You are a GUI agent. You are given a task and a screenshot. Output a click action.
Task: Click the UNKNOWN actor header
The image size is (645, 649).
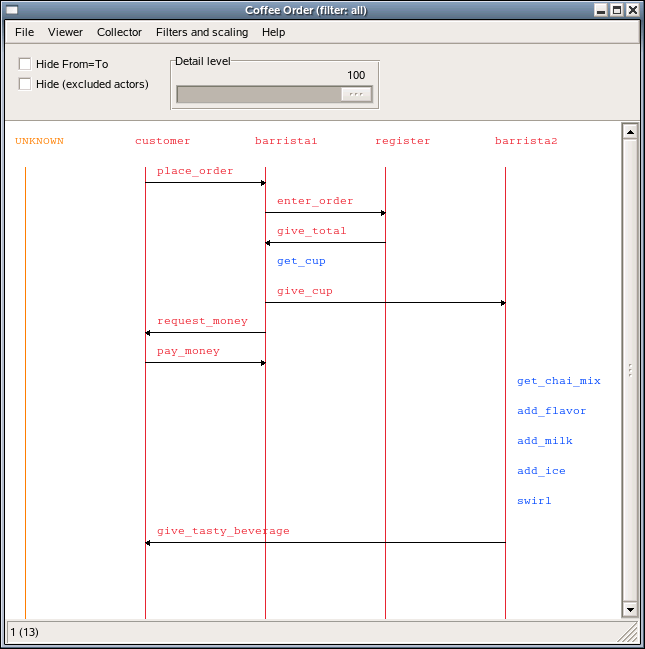(39, 141)
